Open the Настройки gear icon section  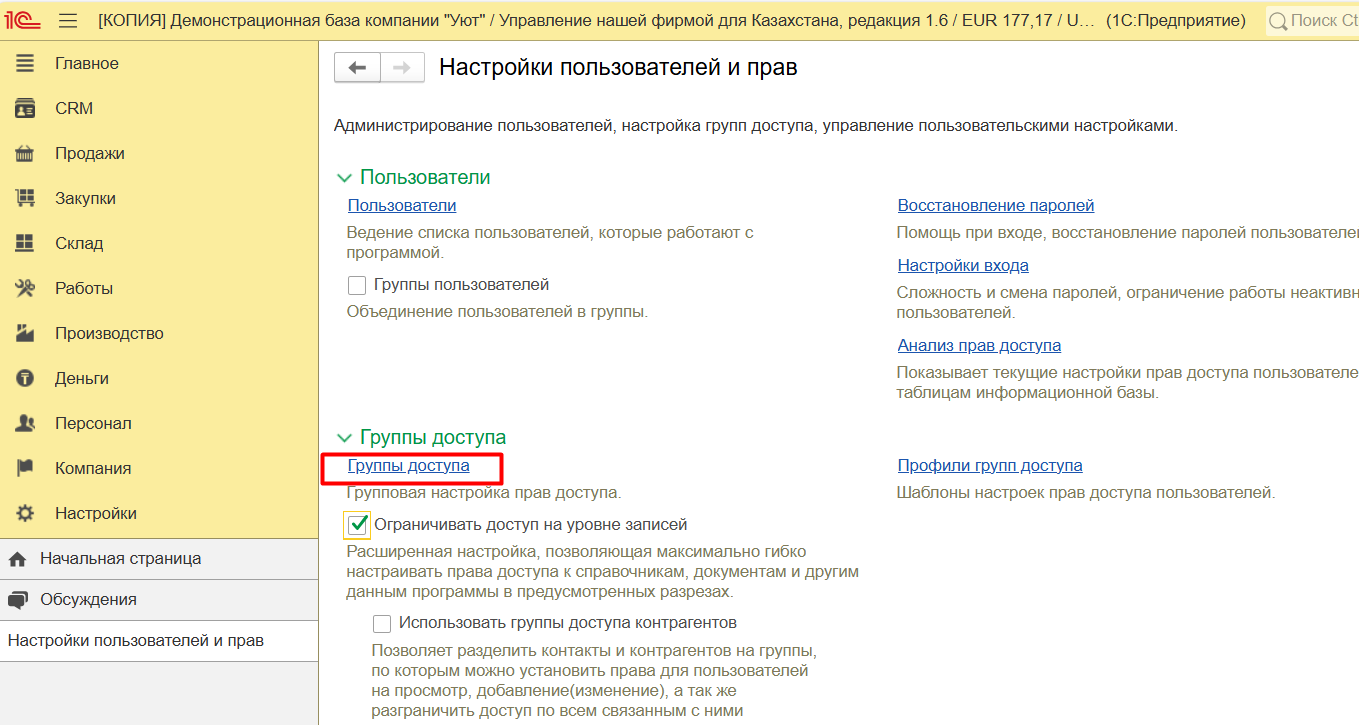[25, 513]
